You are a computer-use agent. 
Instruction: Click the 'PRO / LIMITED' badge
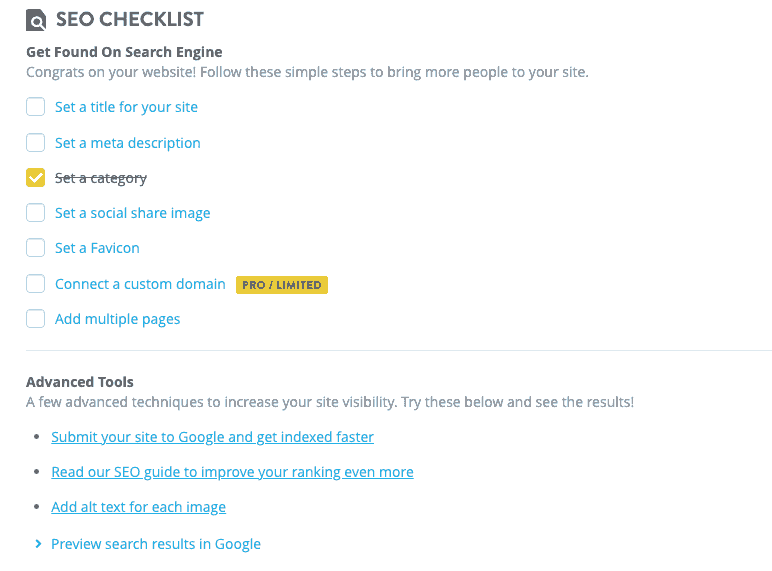pyautogui.click(x=282, y=285)
